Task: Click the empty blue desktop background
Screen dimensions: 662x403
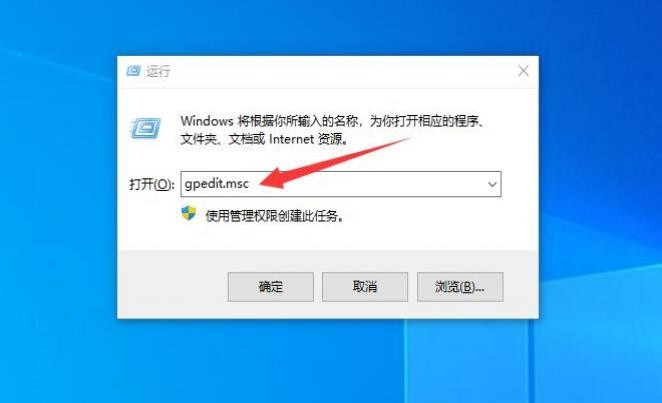Action: pos(55,211)
